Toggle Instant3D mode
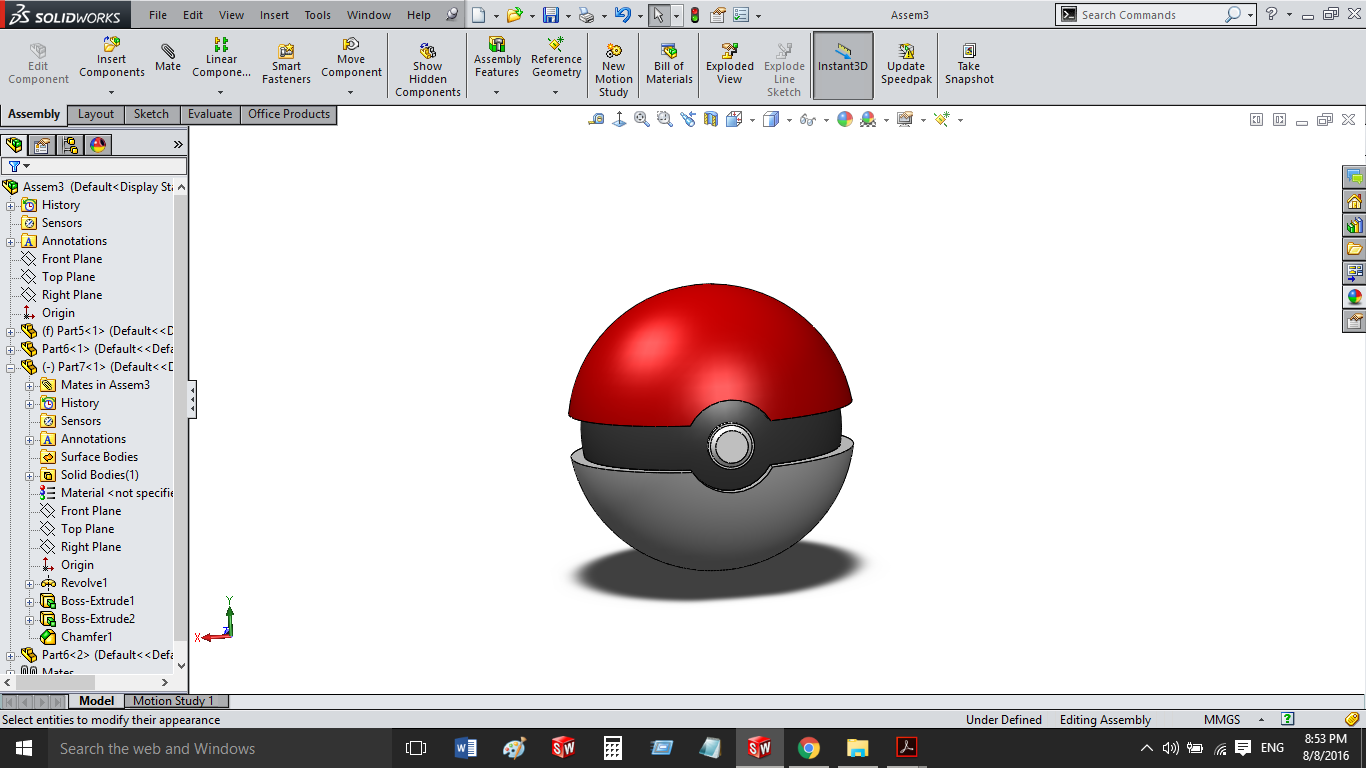Screen dimensions: 1366x768 843,65
